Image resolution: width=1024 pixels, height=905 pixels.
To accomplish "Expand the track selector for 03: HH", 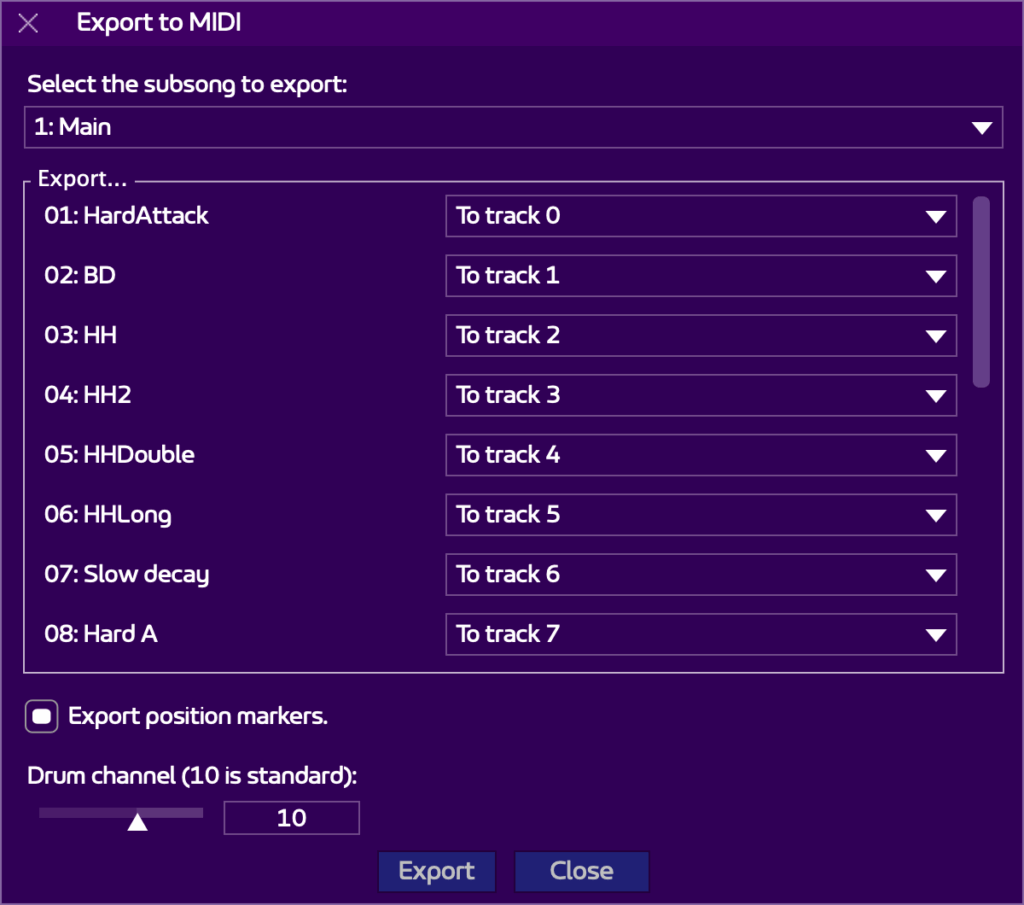I will (x=700, y=336).
